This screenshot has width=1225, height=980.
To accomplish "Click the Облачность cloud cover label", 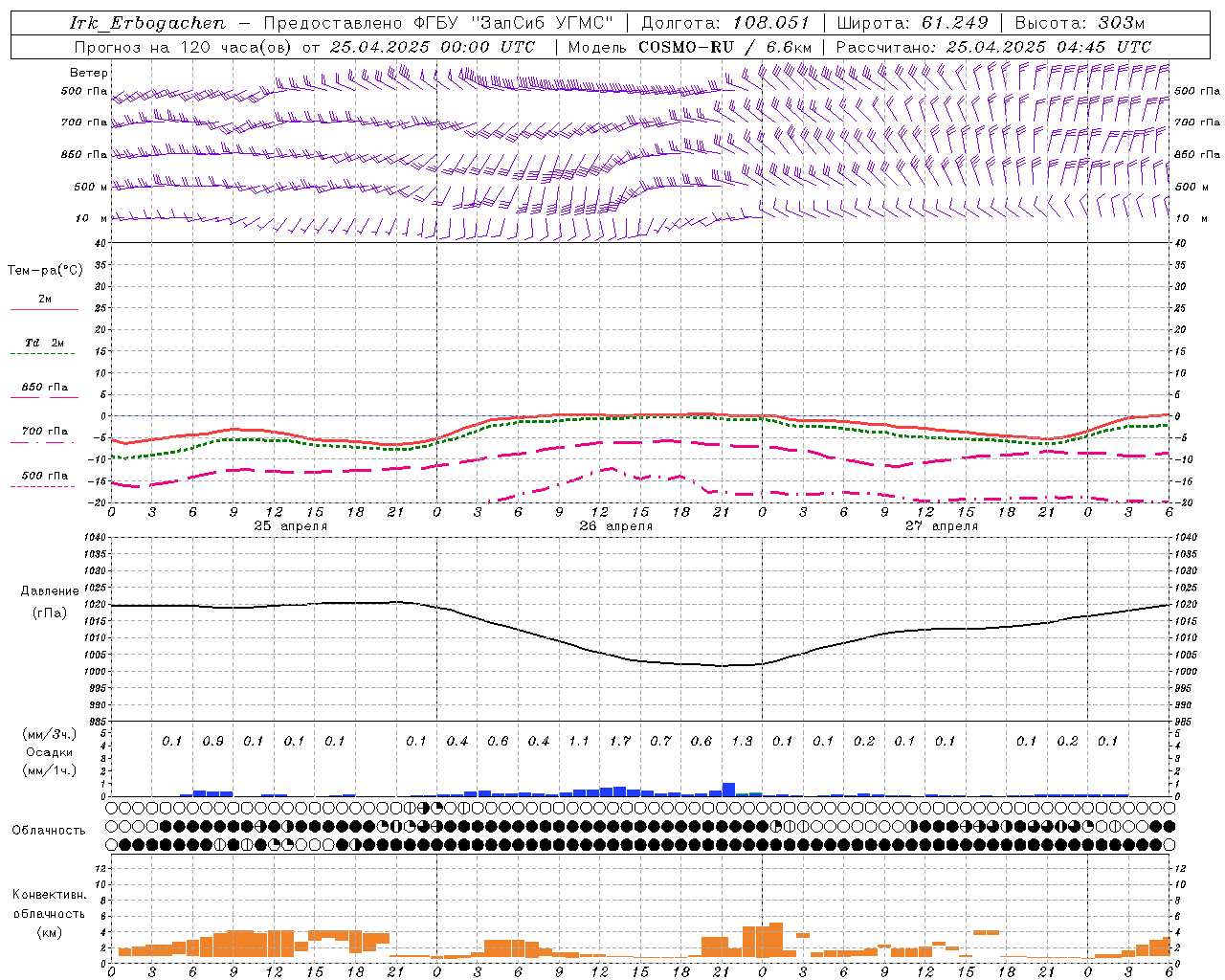I will [49, 831].
